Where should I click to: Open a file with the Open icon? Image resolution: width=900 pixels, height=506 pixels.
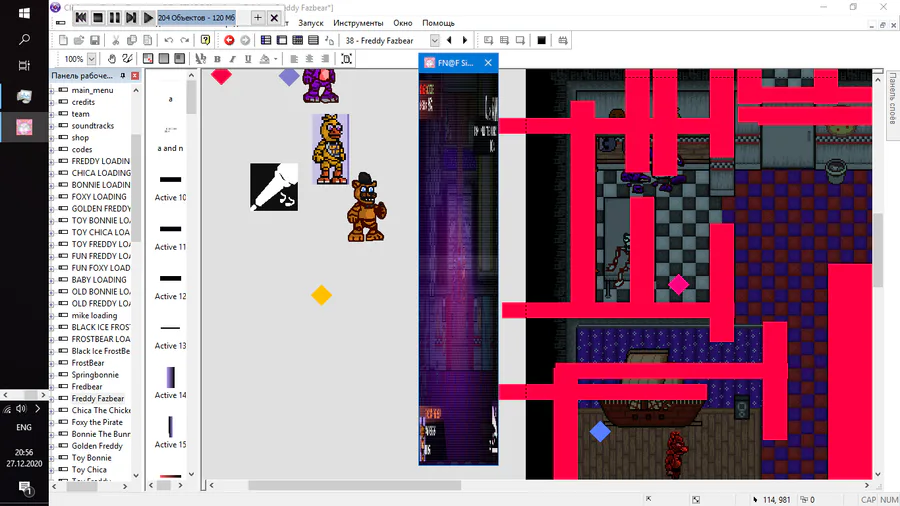click(79, 40)
